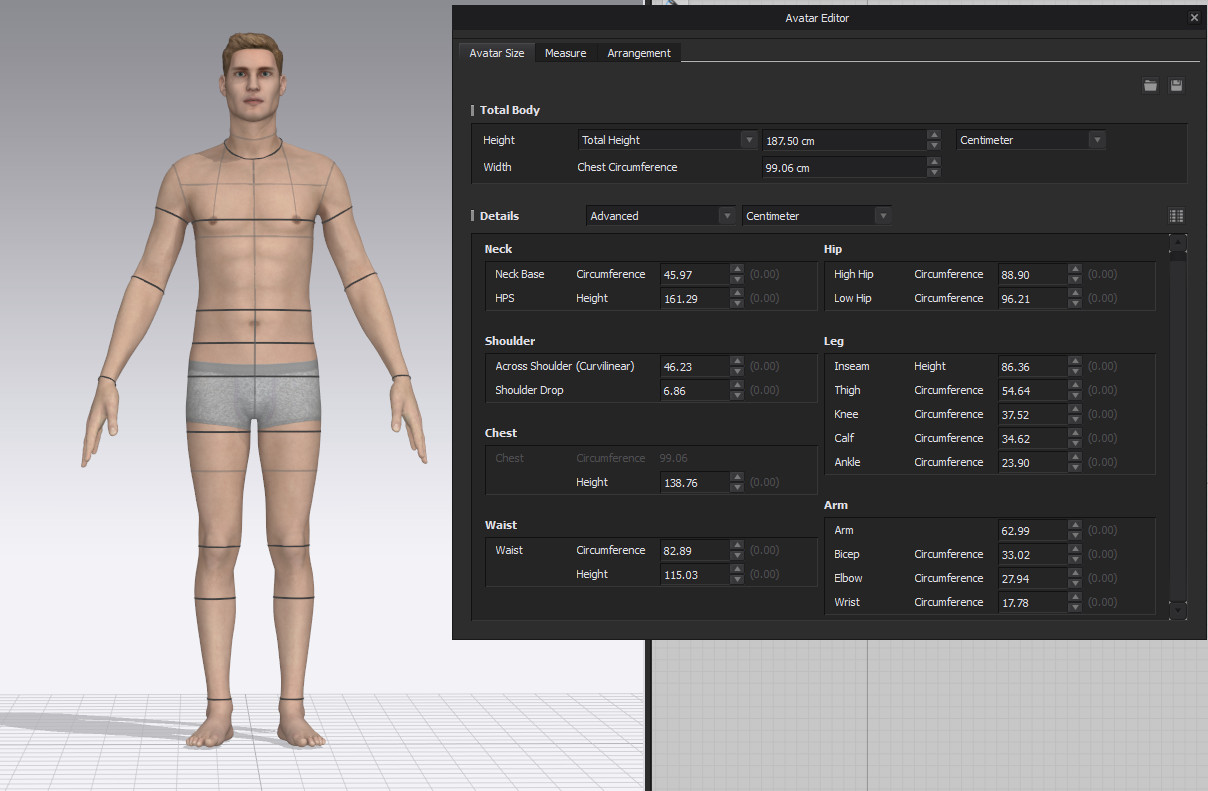Close the Avatar Editor window
Viewport: 1208px width, 791px height.
click(1194, 18)
